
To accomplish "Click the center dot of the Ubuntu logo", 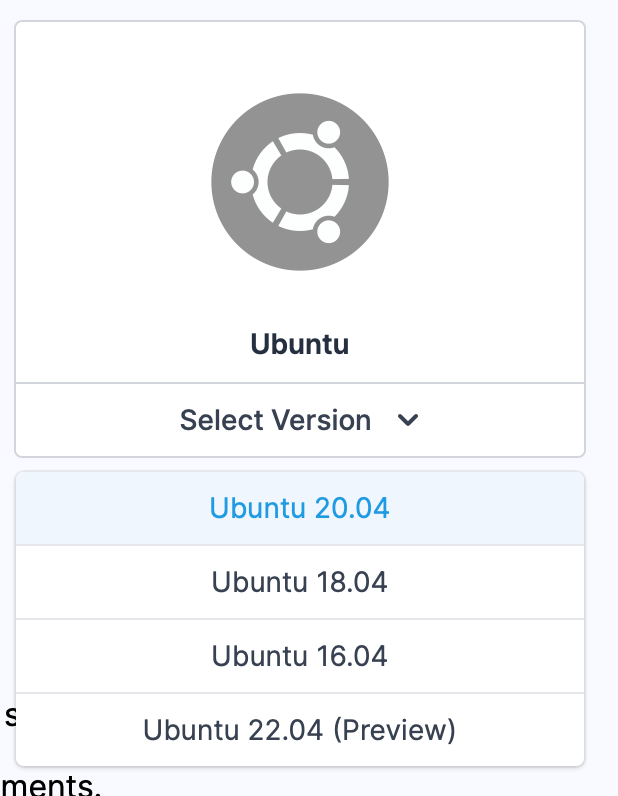I will (x=300, y=182).
